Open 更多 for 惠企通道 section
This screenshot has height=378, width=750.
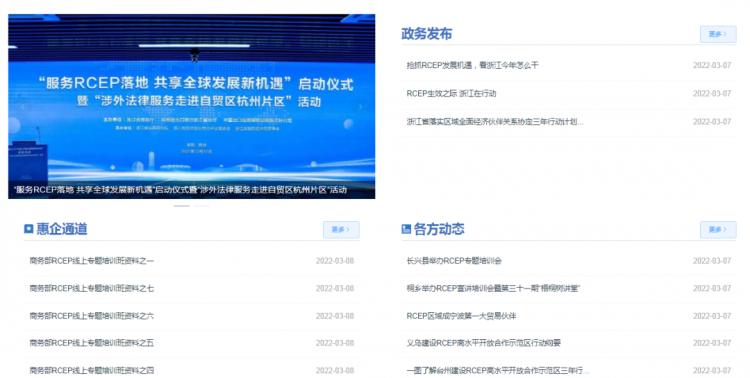tap(341, 230)
